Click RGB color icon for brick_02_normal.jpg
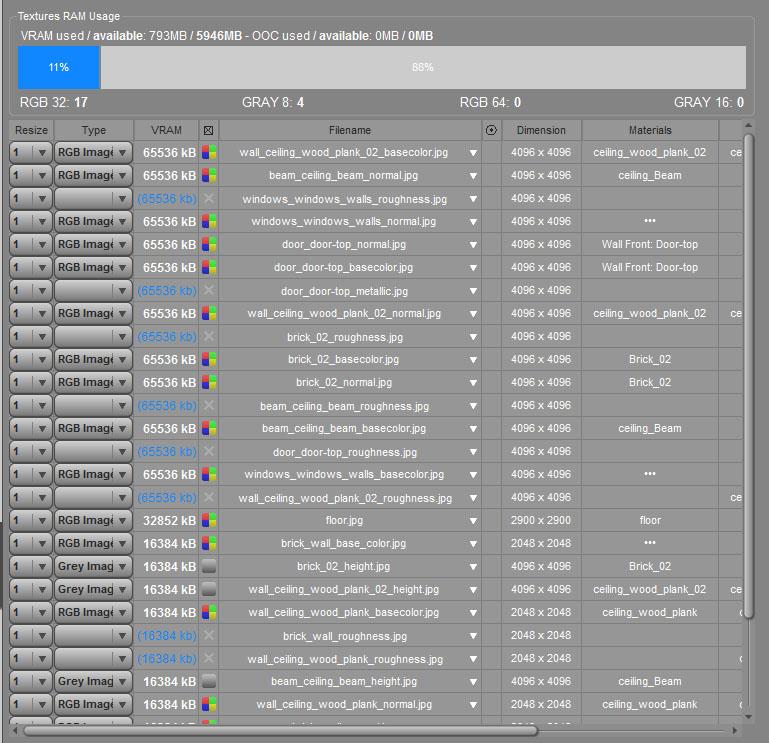Image resolution: width=769 pixels, height=743 pixels. (x=209, y=383)
